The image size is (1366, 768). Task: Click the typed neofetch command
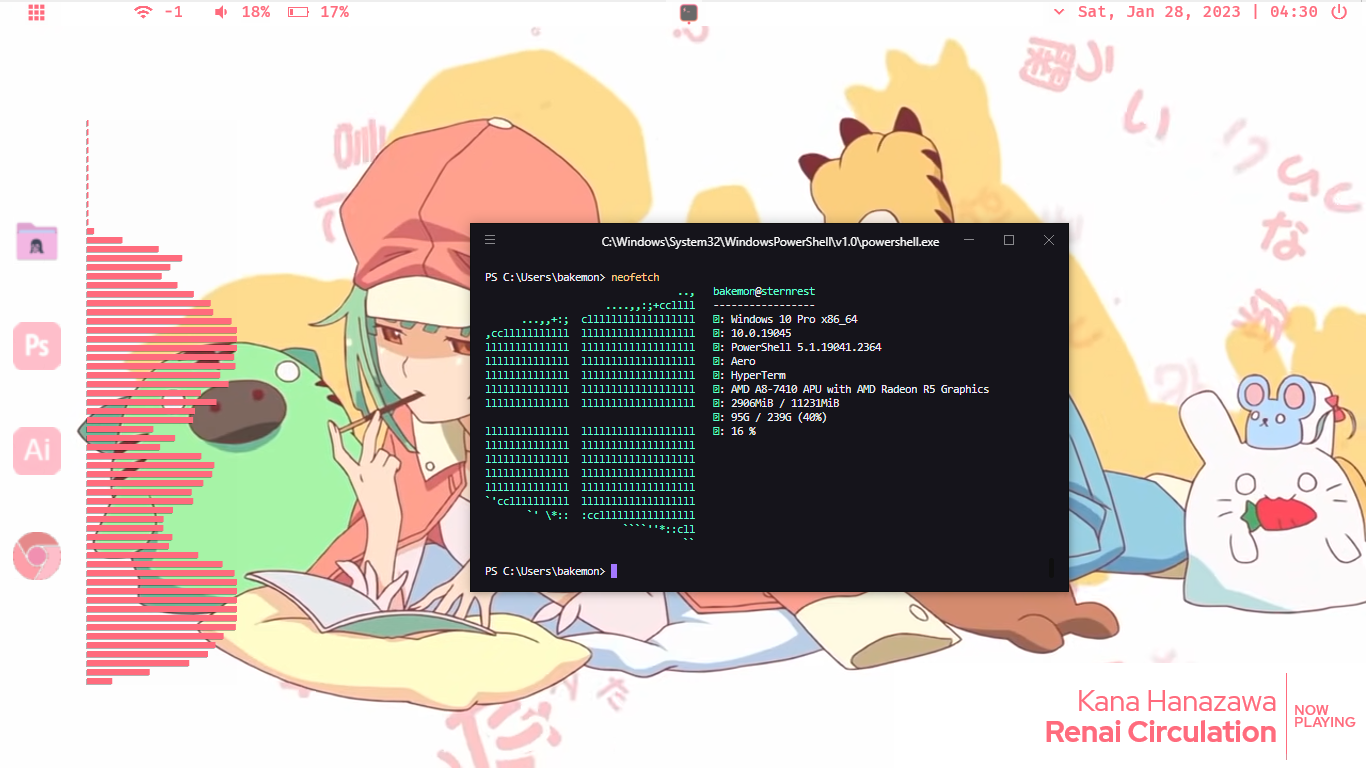point(636,277)
